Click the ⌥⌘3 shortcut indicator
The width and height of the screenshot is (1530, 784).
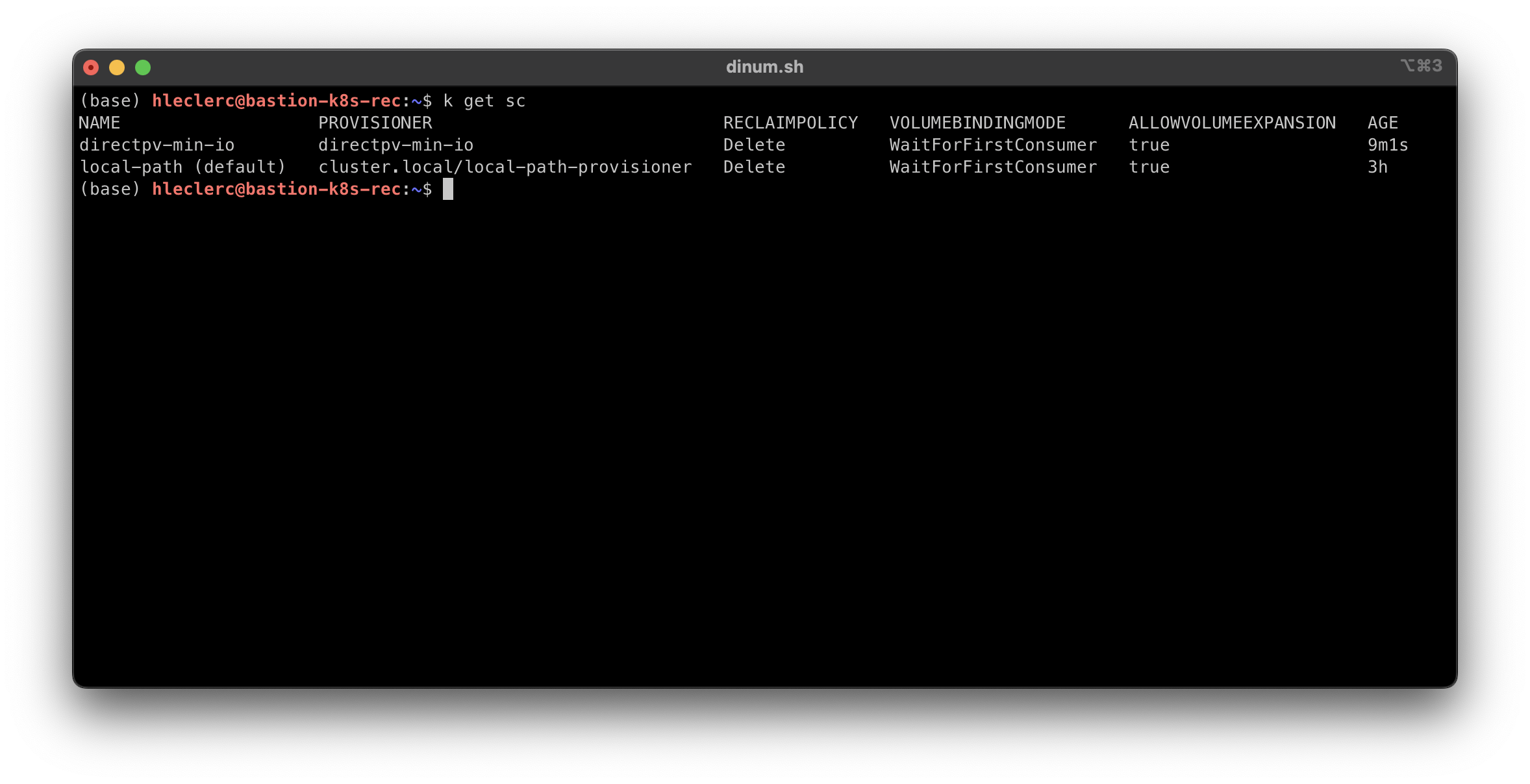point(1421,66)
